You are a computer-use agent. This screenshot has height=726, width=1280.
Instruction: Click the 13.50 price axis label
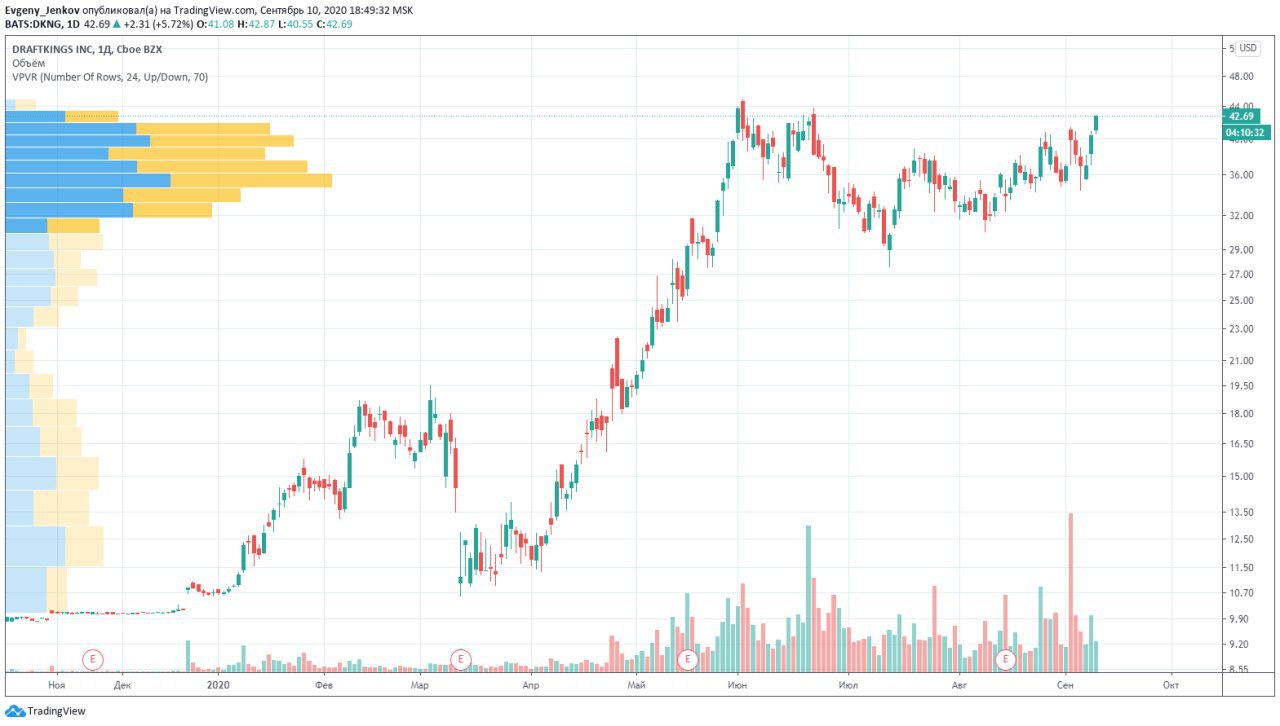(1241, 512)
